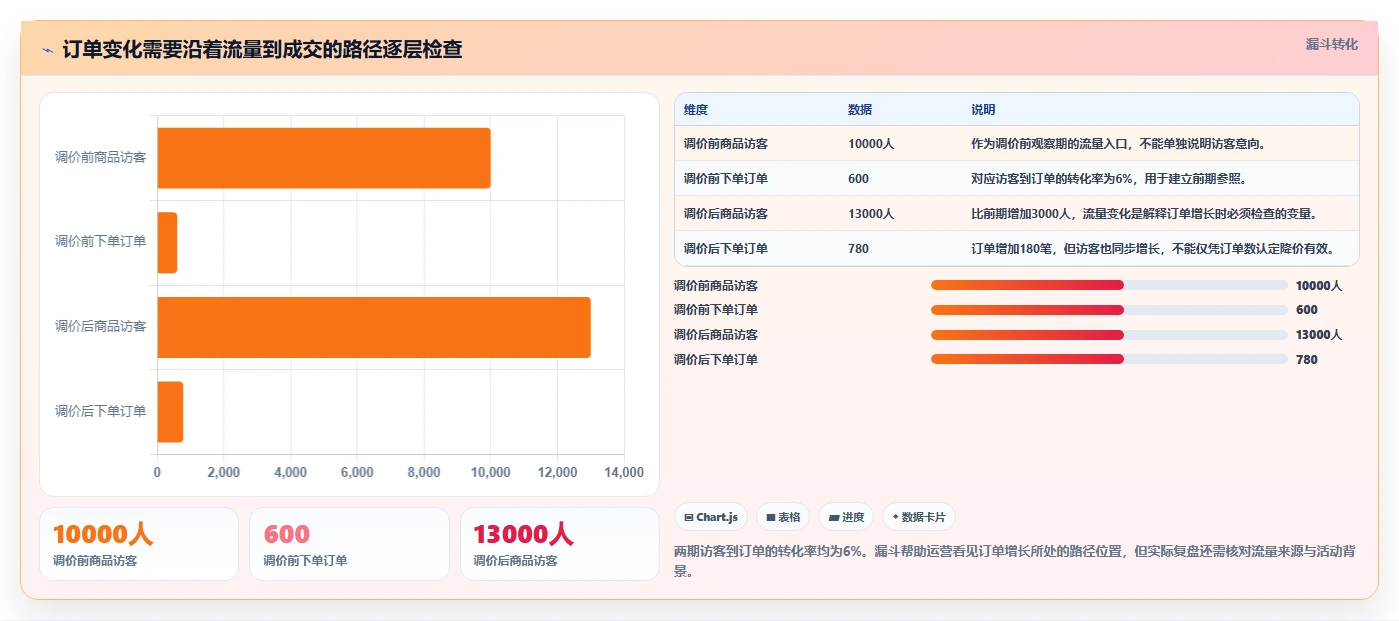
Task: Click the x-axis tick 2,000
Action: coord(224,472)
